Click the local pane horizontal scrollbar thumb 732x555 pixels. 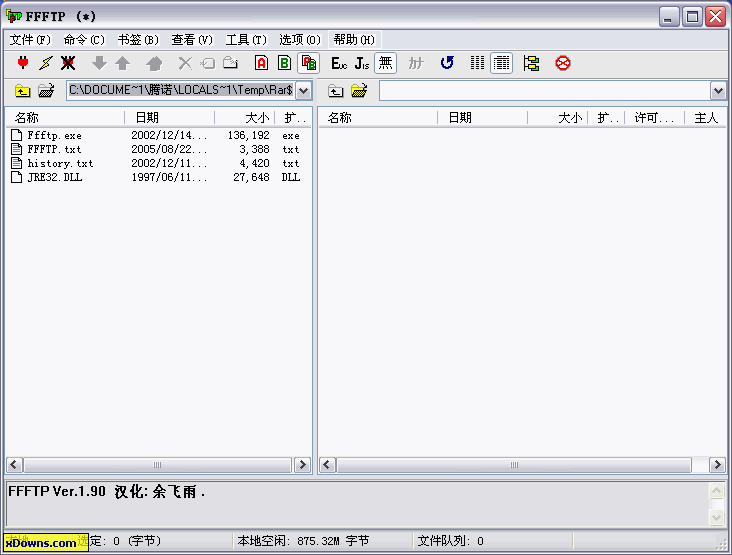click(157, 465)
